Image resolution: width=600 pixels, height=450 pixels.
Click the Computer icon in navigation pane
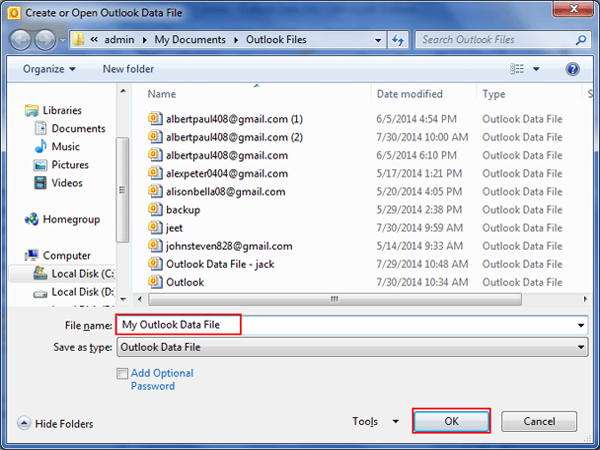[x=31, y=255]
